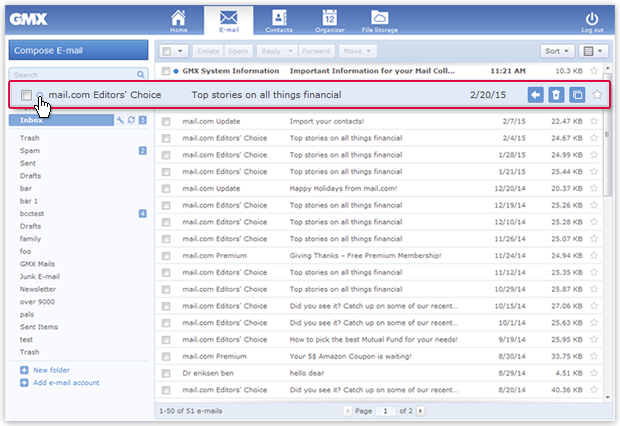Star the GMX System Information email

point(594,70)
